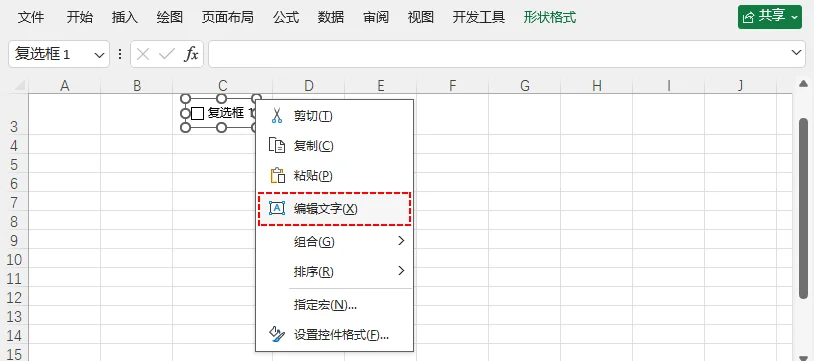Viewport: 814px width, 361px height.
Task: Switch to the 页面布局 ribbon tab
Action: 228,17
